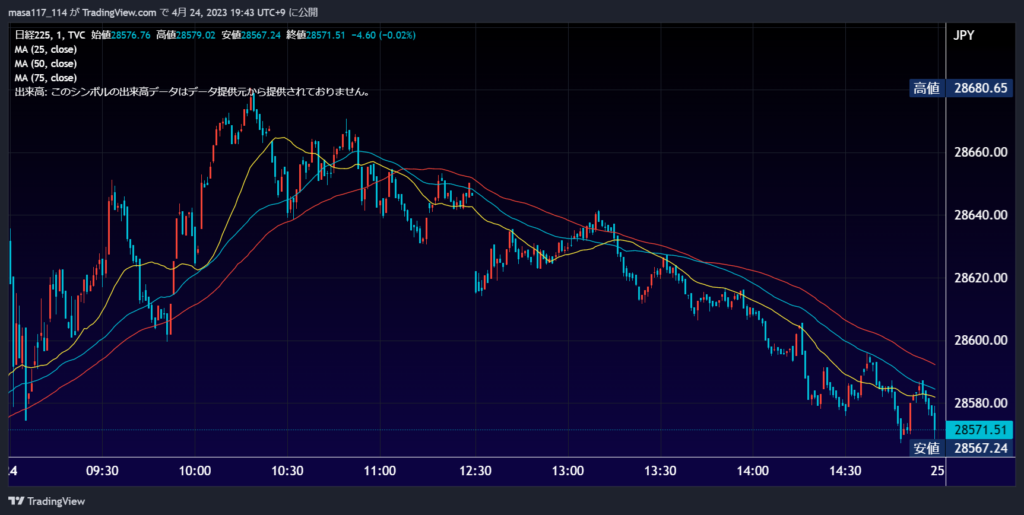
Task: Click the 28640.00 price axis label
Action: tap(980, 215)
